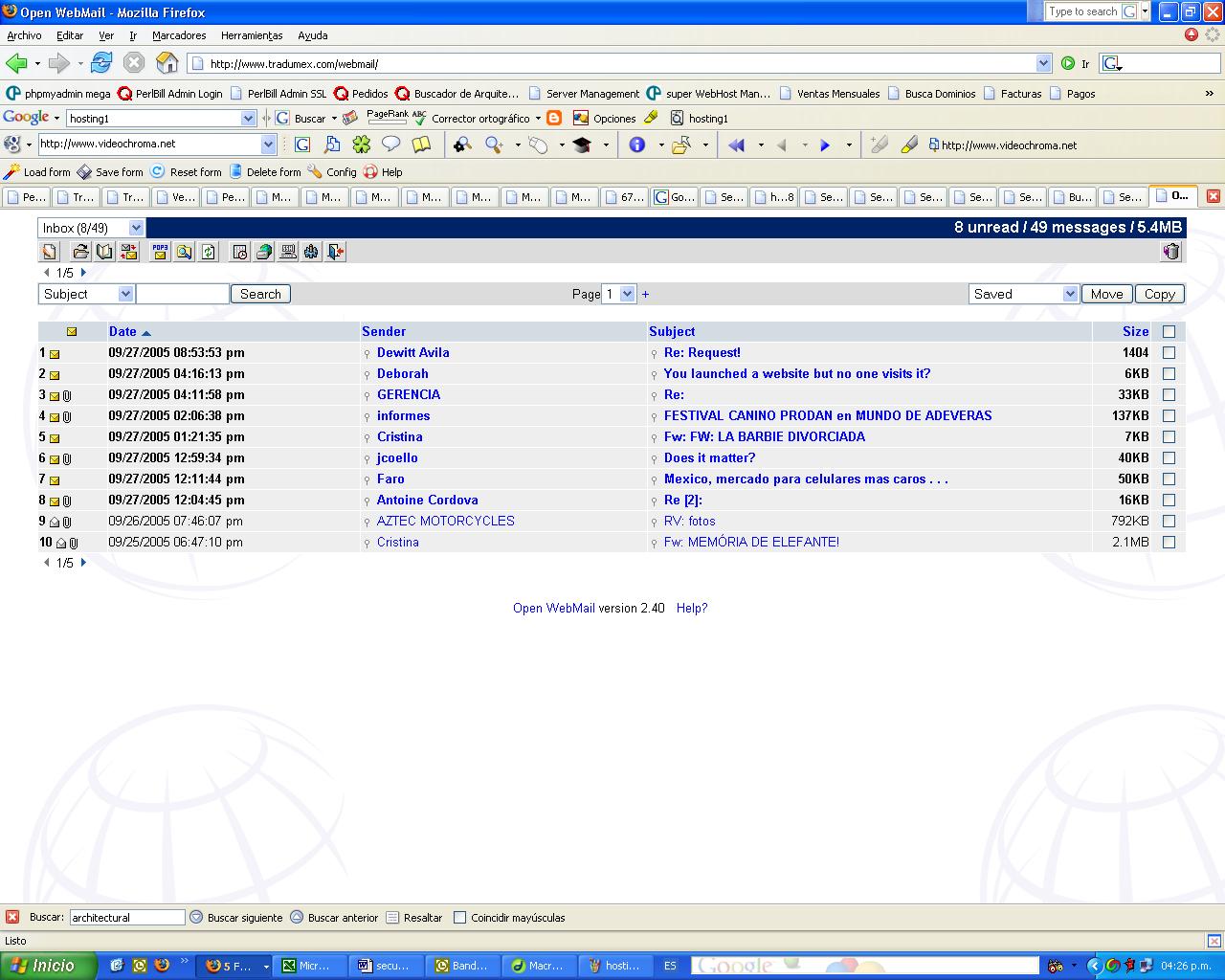Open the Subject search-type dropdown
Viewport: 1225px width, 980px height.
(x=86, y=294)
